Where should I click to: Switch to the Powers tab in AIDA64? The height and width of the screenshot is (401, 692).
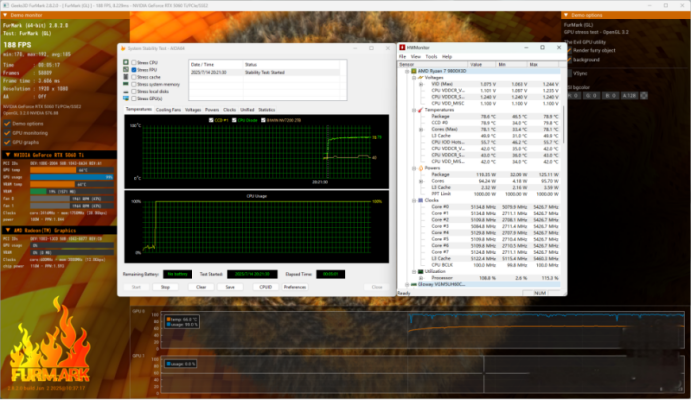[212, 109]
